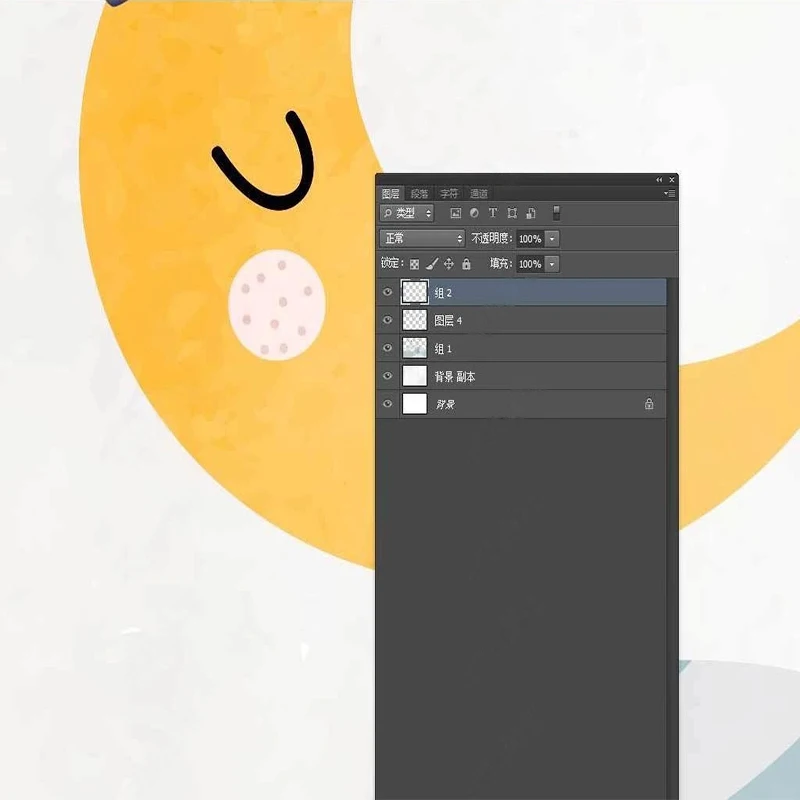Switch to the 字符 tab
The width and height of the screenshot is (800, 800).
[449, 193]
